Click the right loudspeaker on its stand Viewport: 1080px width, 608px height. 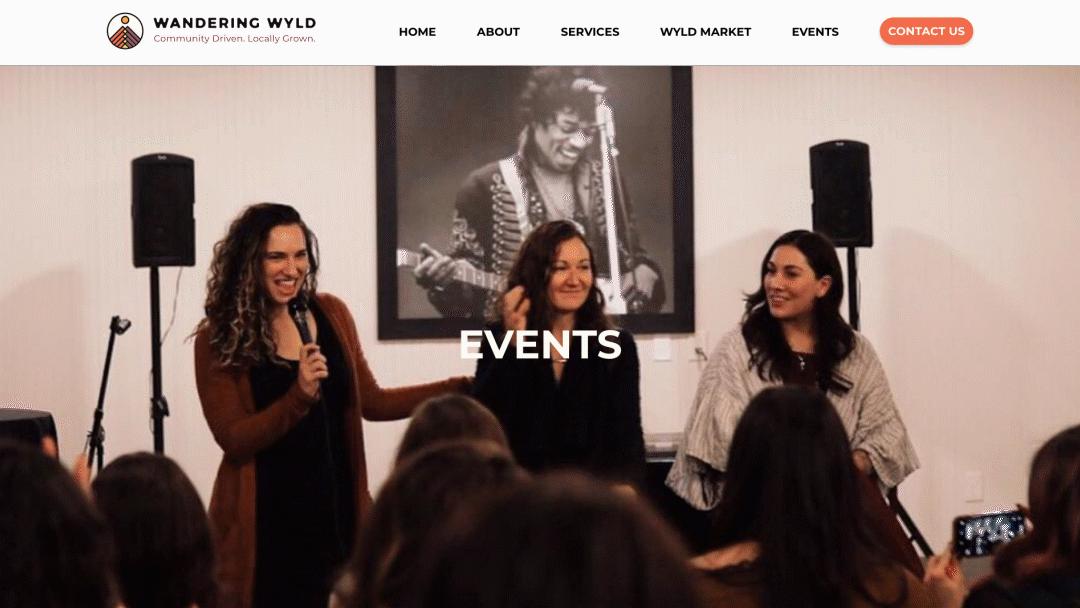click(x=840, y=193)
